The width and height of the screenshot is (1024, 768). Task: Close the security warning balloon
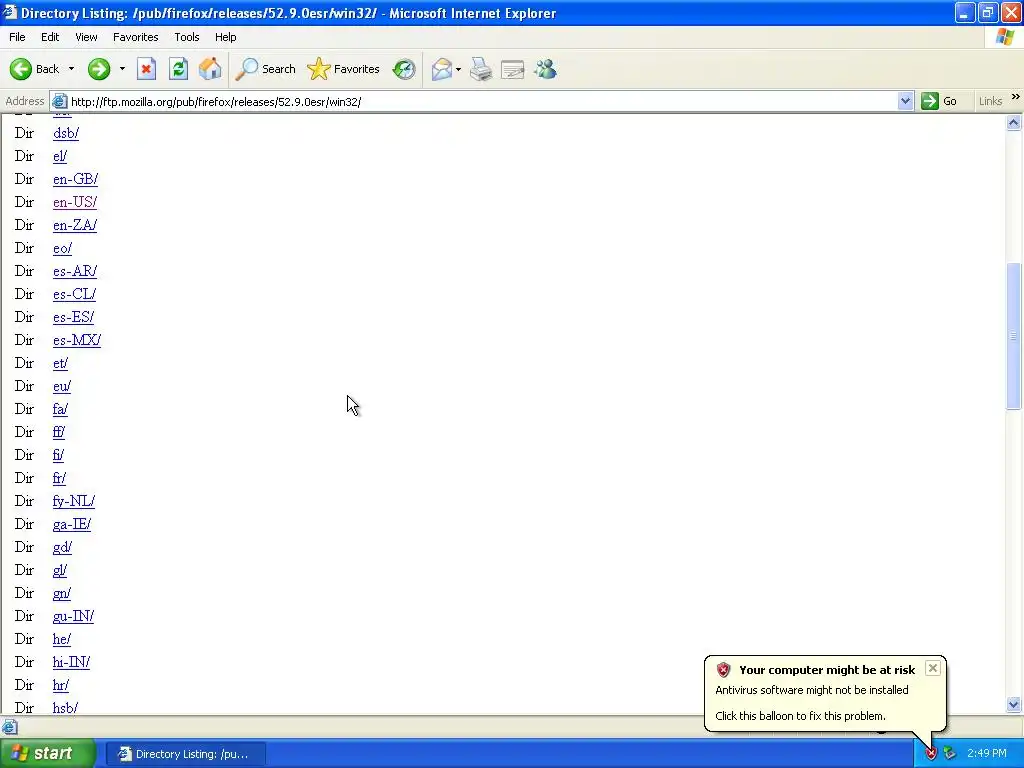tap(933, 668)
